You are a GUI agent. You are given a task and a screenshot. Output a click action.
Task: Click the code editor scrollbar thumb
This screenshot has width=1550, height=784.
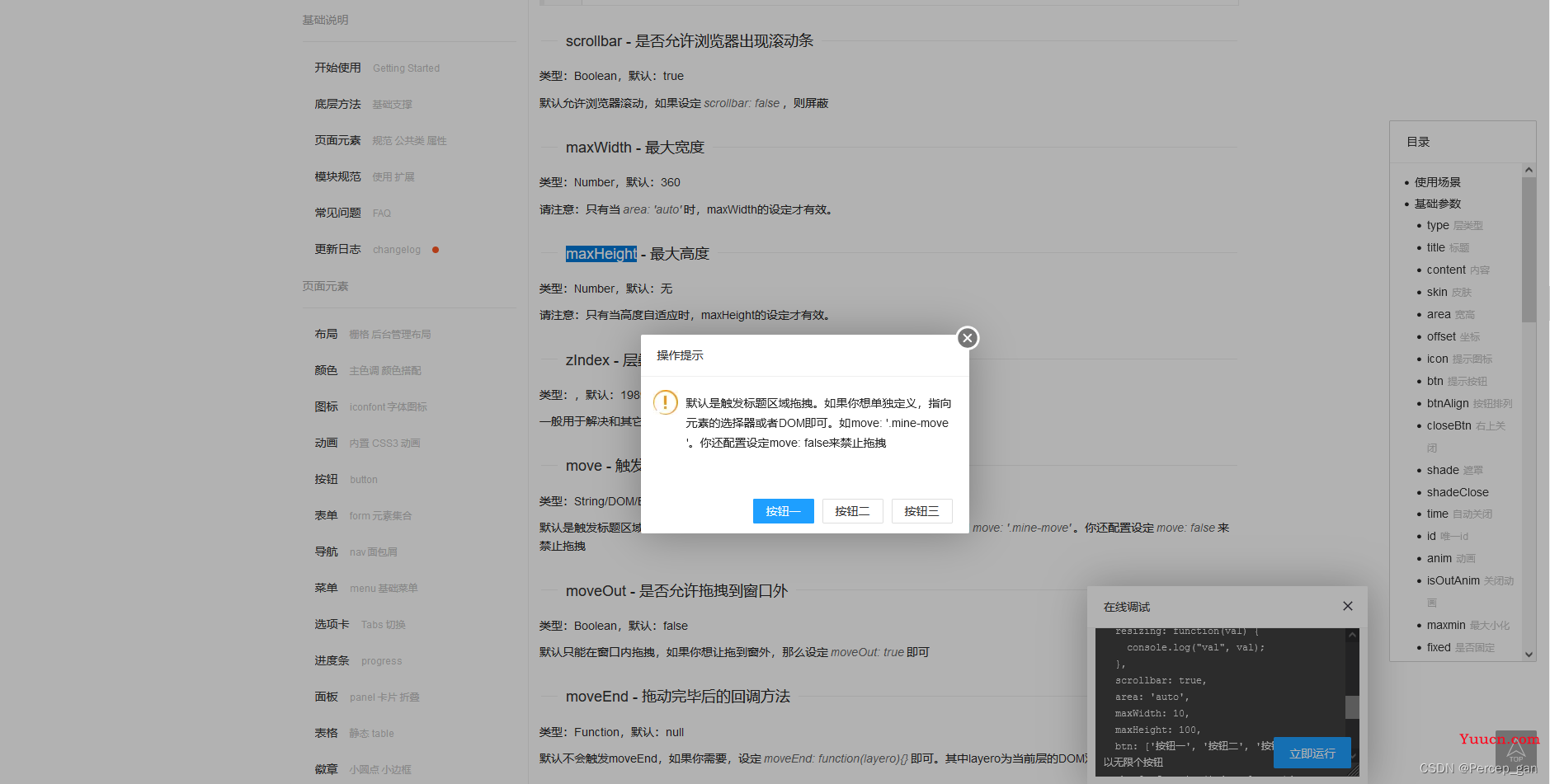[1352, 707]
